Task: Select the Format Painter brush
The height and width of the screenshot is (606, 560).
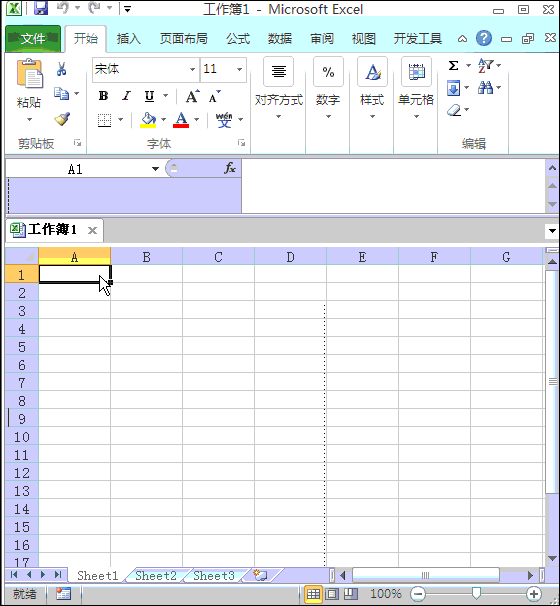Action: pyautogui.click(x=62, y=119)
